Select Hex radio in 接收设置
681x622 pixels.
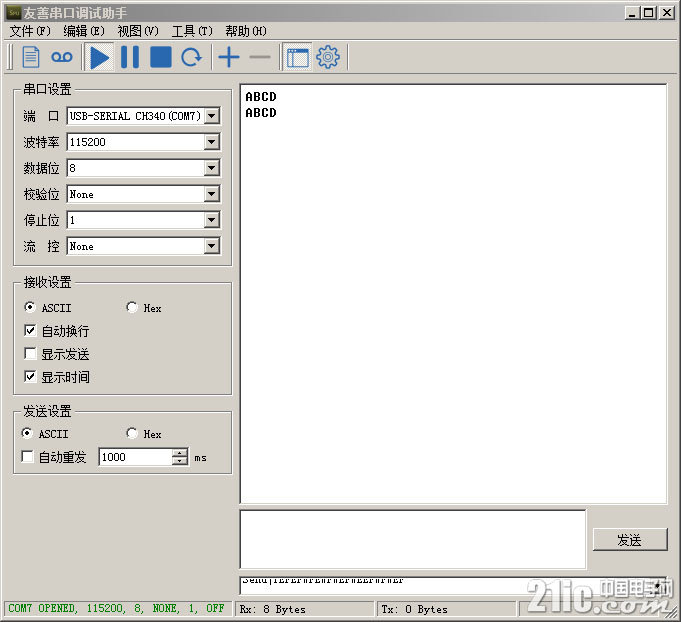pos(132,308)
